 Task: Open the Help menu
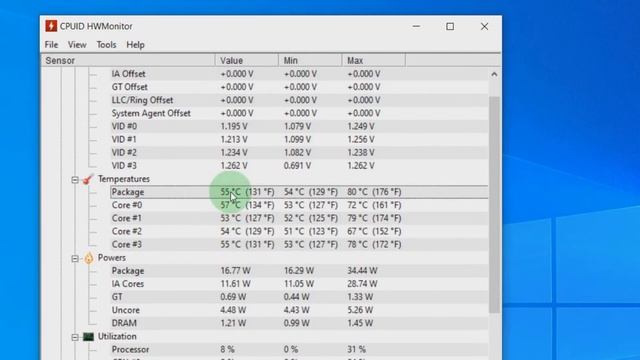(x=136, y=44)
